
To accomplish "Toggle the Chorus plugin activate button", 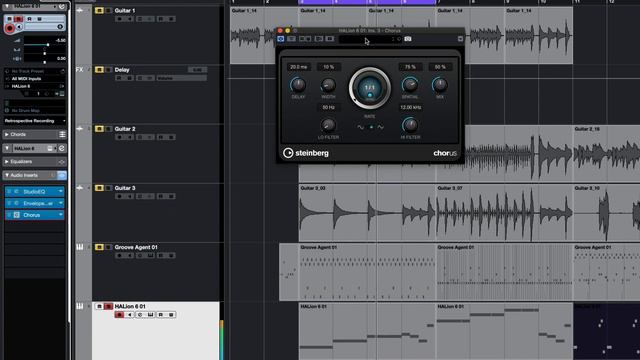I will (x=281, y=39).
